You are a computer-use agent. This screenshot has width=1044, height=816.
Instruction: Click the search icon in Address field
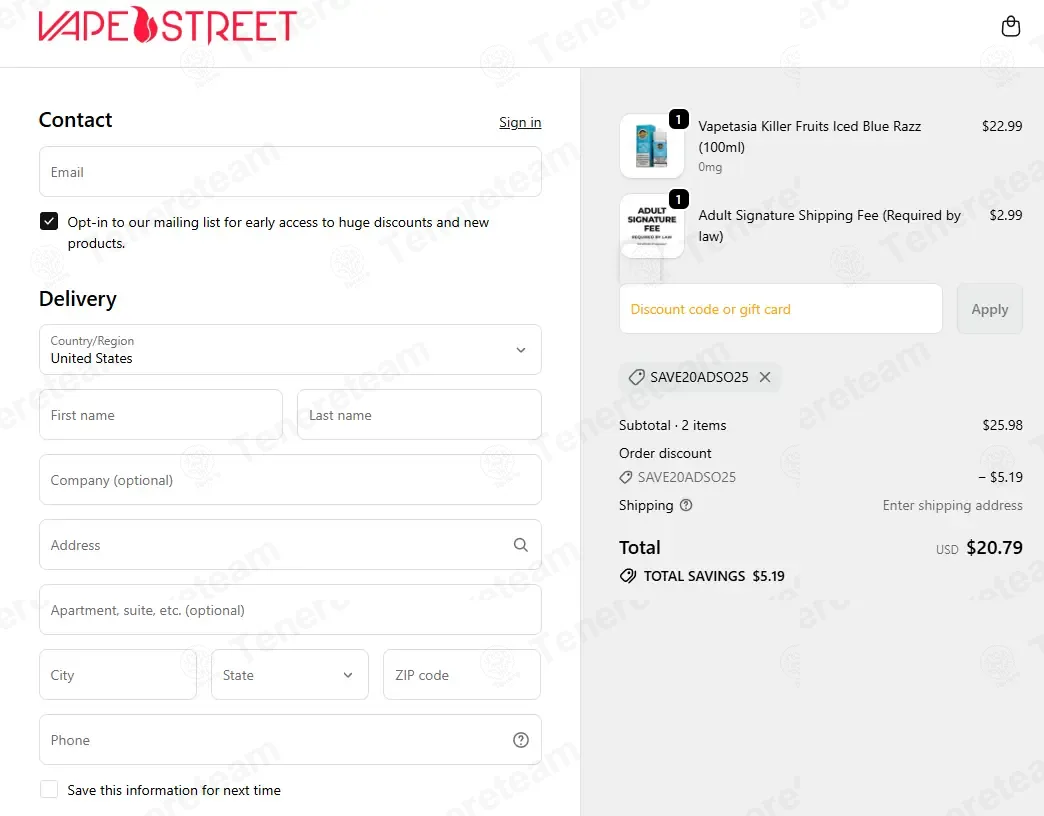(521, 544)
